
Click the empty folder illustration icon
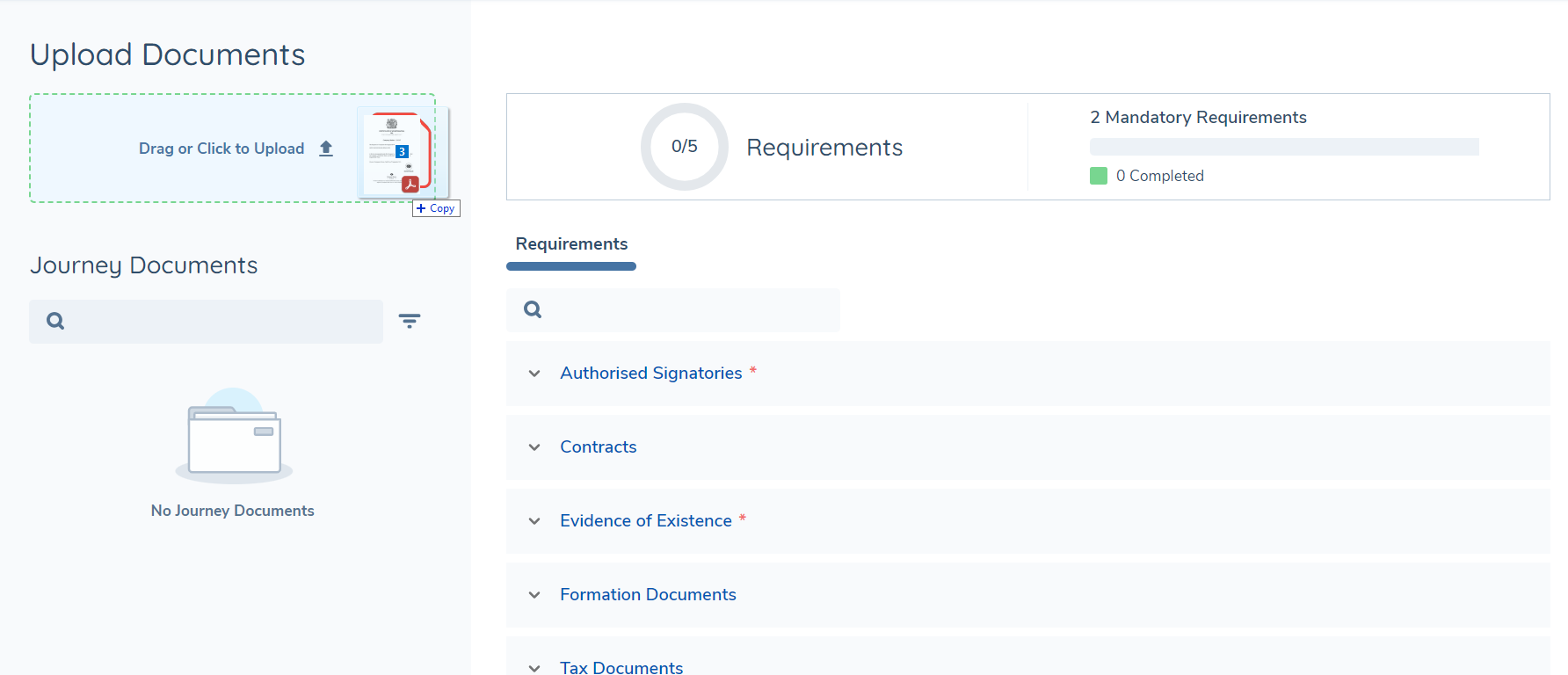[234, 438]
